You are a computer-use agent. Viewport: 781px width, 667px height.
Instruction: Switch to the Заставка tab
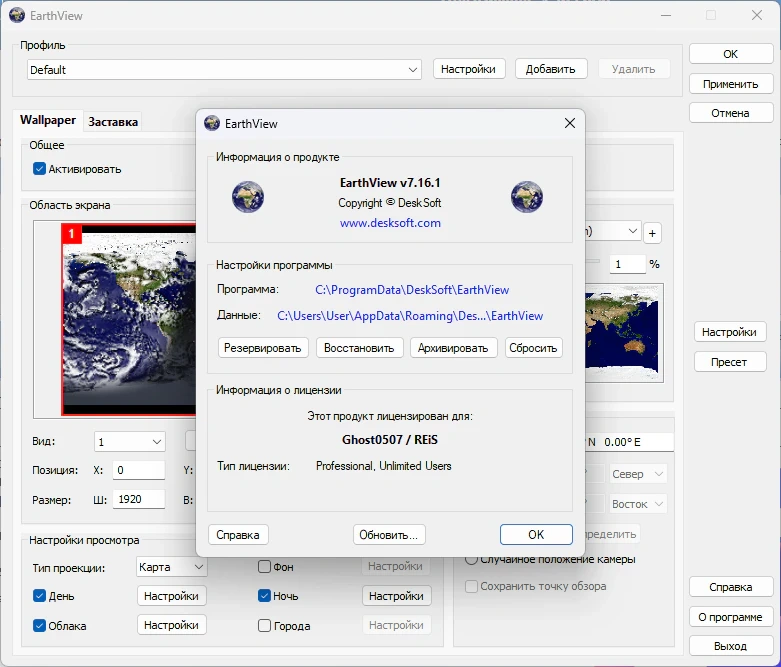click(113, 122)
